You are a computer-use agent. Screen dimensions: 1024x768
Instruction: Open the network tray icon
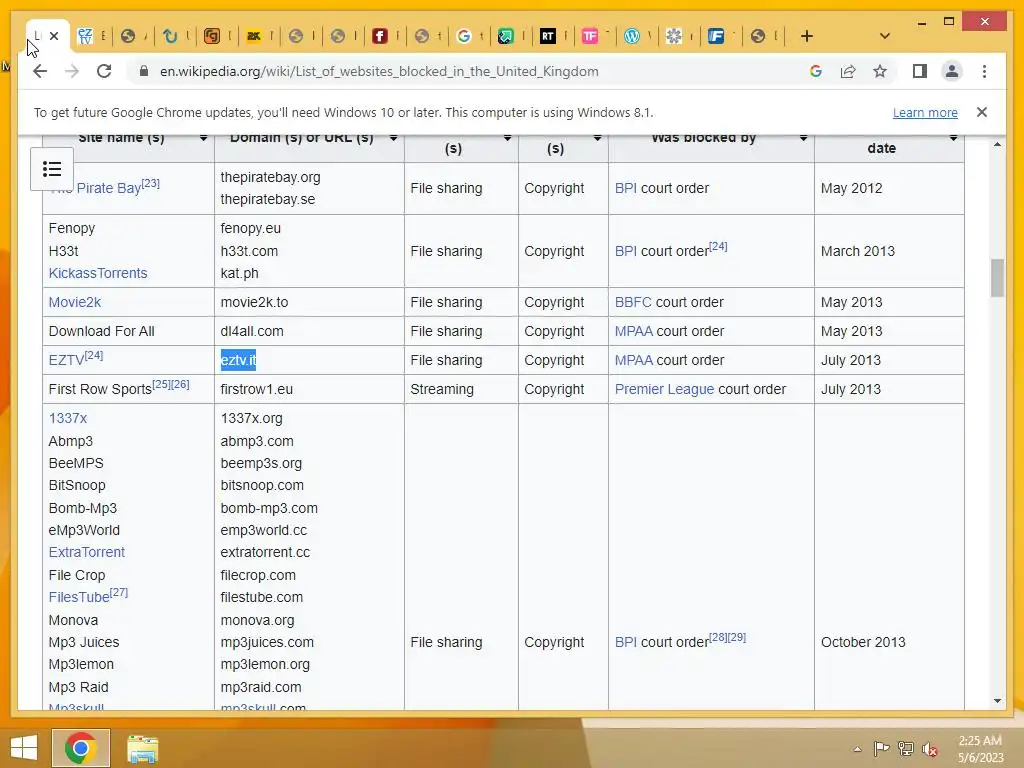(x=906, y=749)
